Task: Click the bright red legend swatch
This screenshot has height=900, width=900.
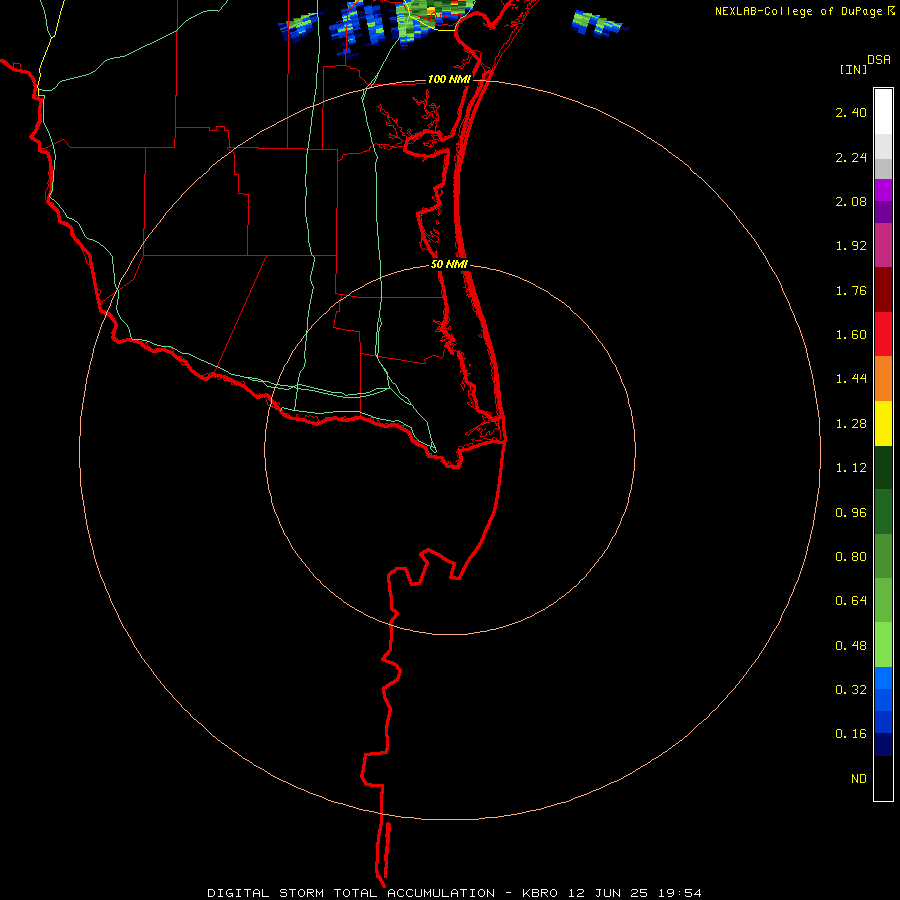Action: pyautogui.click(x=883, y=334)
